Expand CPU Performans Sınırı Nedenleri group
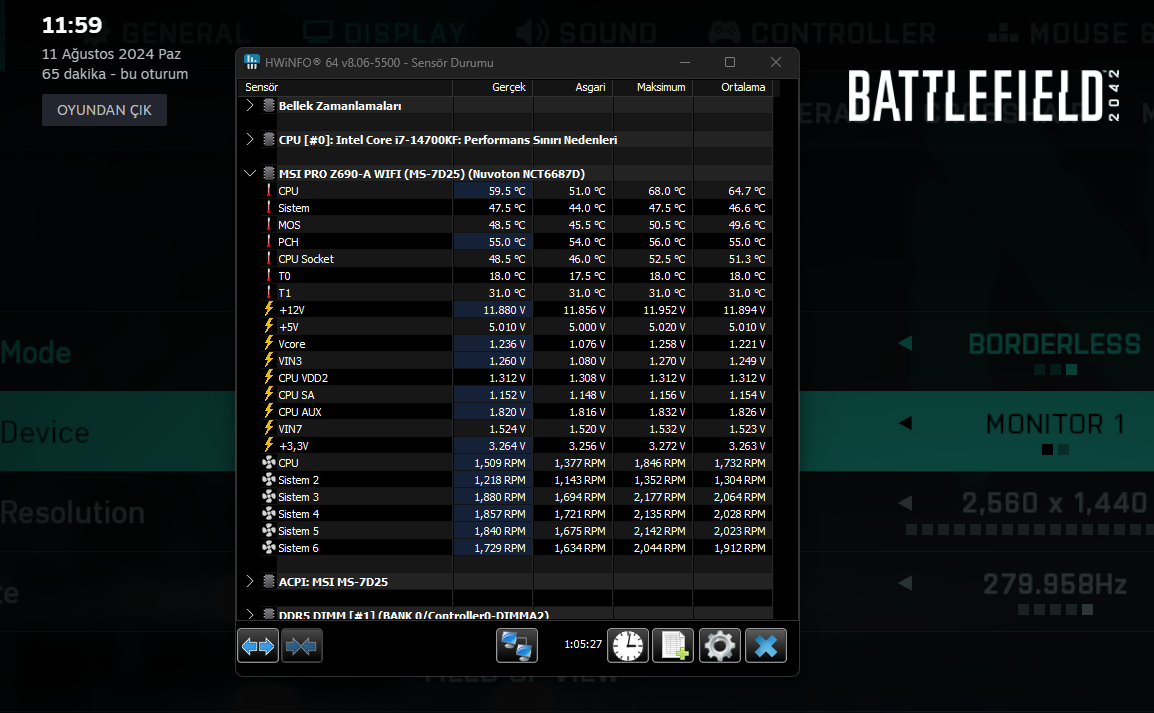This screenshot has width=1154, height=713. 249,139
